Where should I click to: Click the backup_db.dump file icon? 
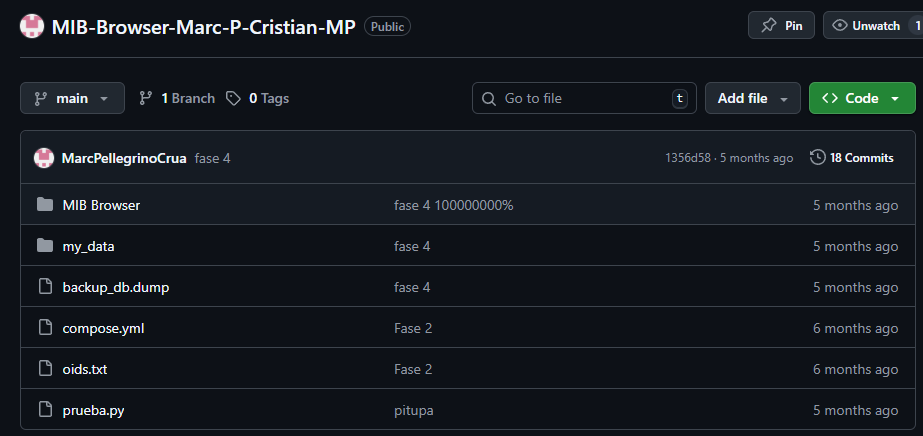click(x=44, y=287)
